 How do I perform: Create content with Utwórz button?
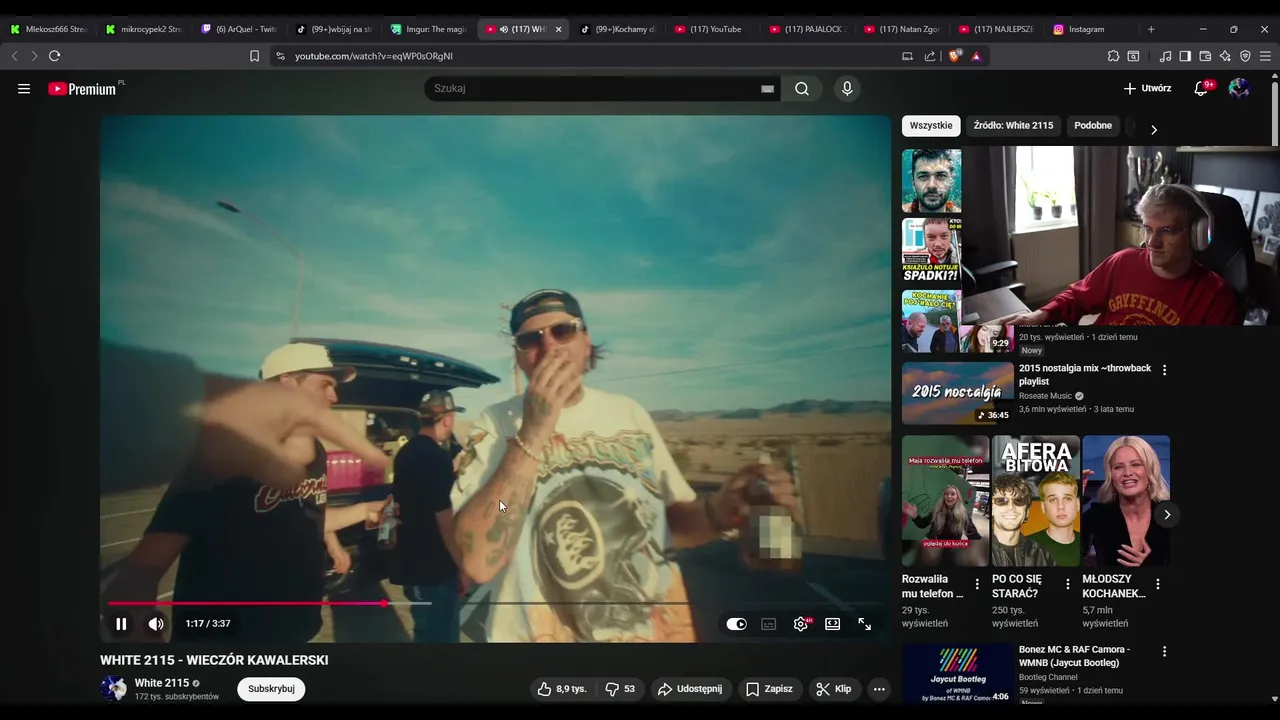tap(1147, 89)
